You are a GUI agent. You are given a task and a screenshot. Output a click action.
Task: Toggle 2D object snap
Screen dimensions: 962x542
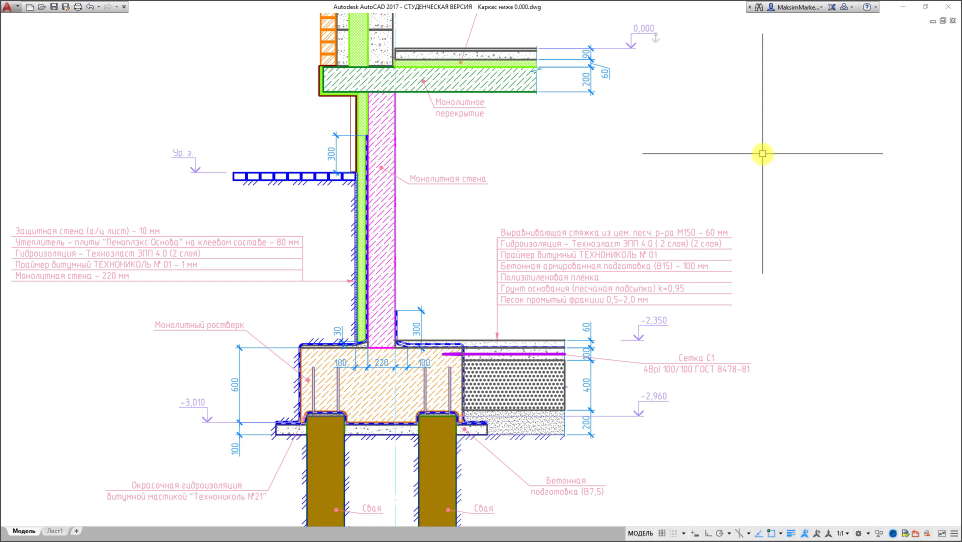point(771,533)
